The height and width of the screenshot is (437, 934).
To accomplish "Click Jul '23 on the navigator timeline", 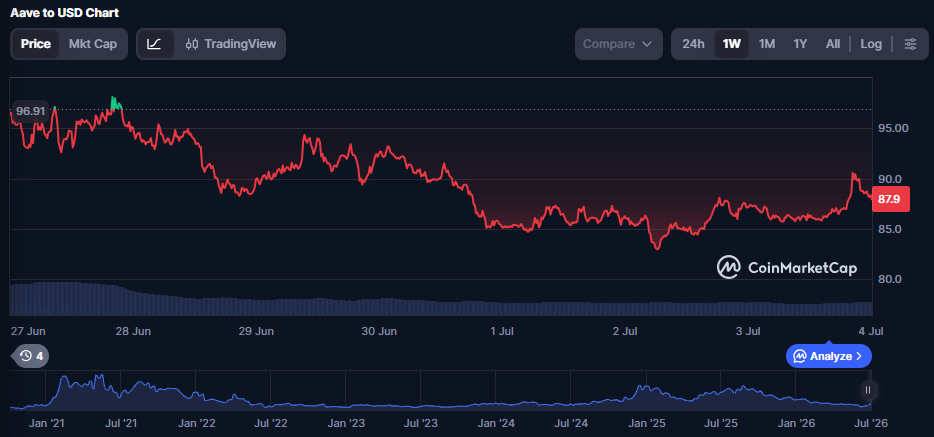I will (x=421, y=424).
